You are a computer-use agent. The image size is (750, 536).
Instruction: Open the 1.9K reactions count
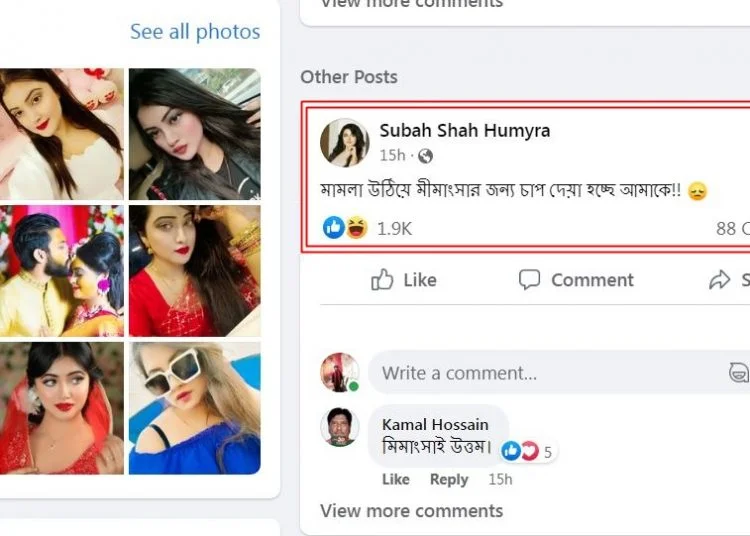[394, 229]
